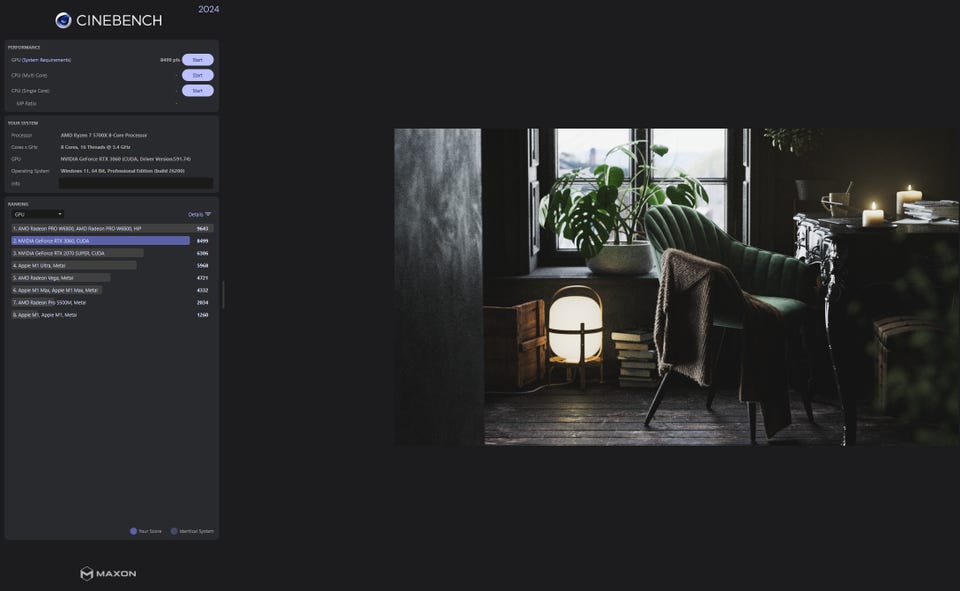This screenshot has height=591, width=960.
Task: Click the 8 Cores, 16 Threads text
Action: tap(96, 147)
